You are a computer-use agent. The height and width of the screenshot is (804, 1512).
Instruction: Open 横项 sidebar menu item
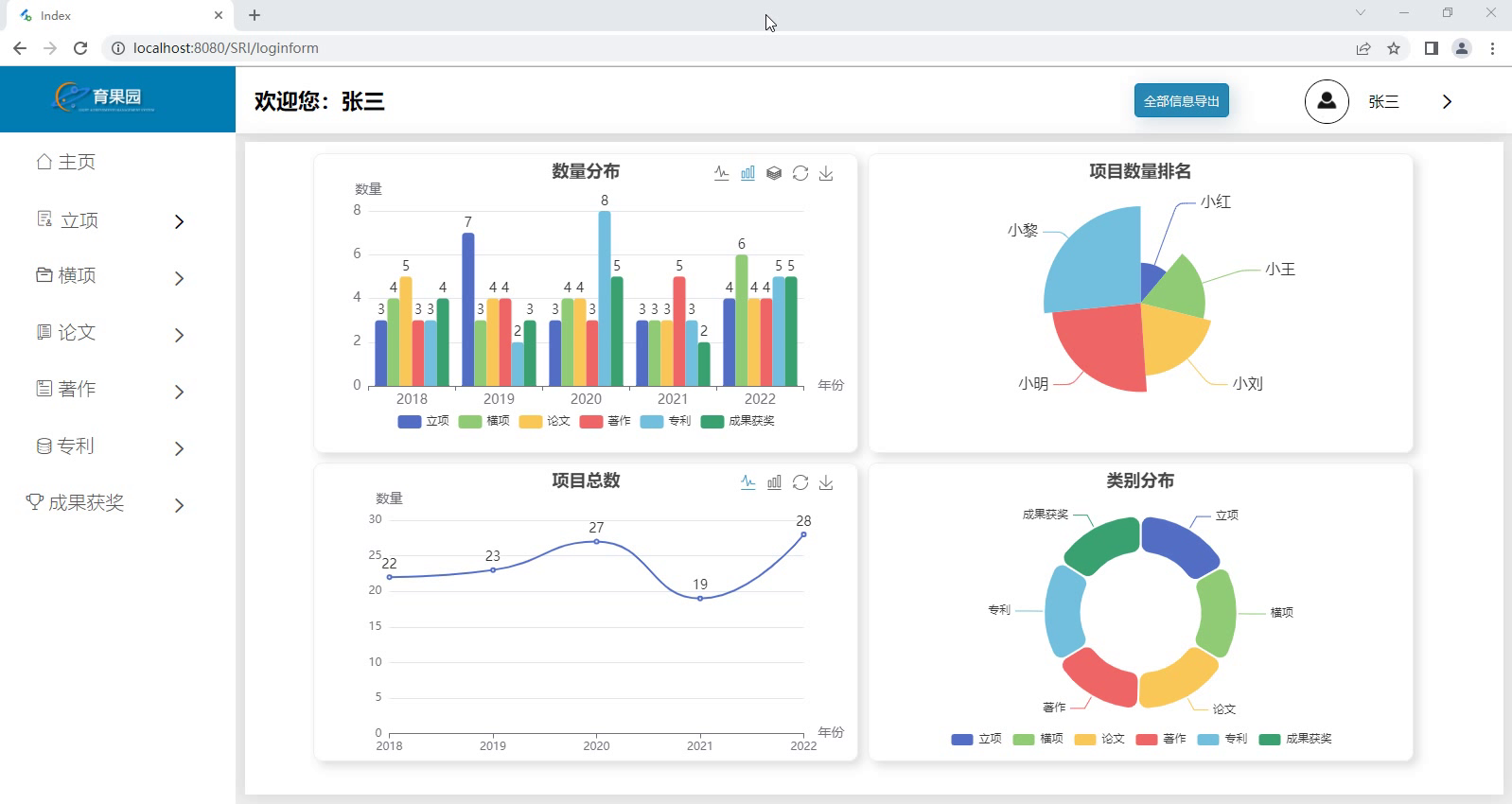(66, 275)
